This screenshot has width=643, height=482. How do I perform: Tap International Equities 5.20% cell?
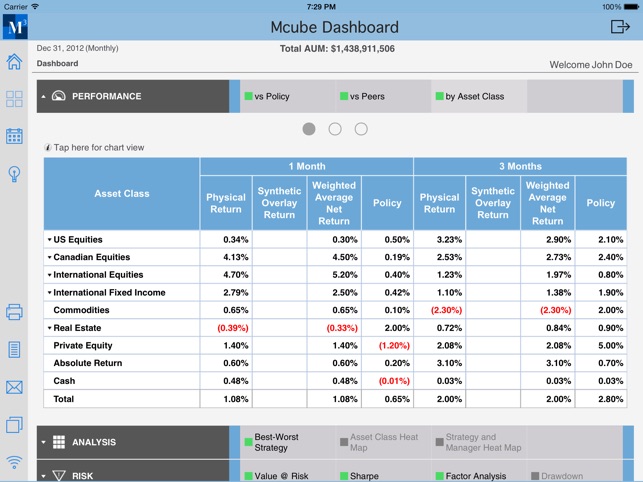pos(334,275)
